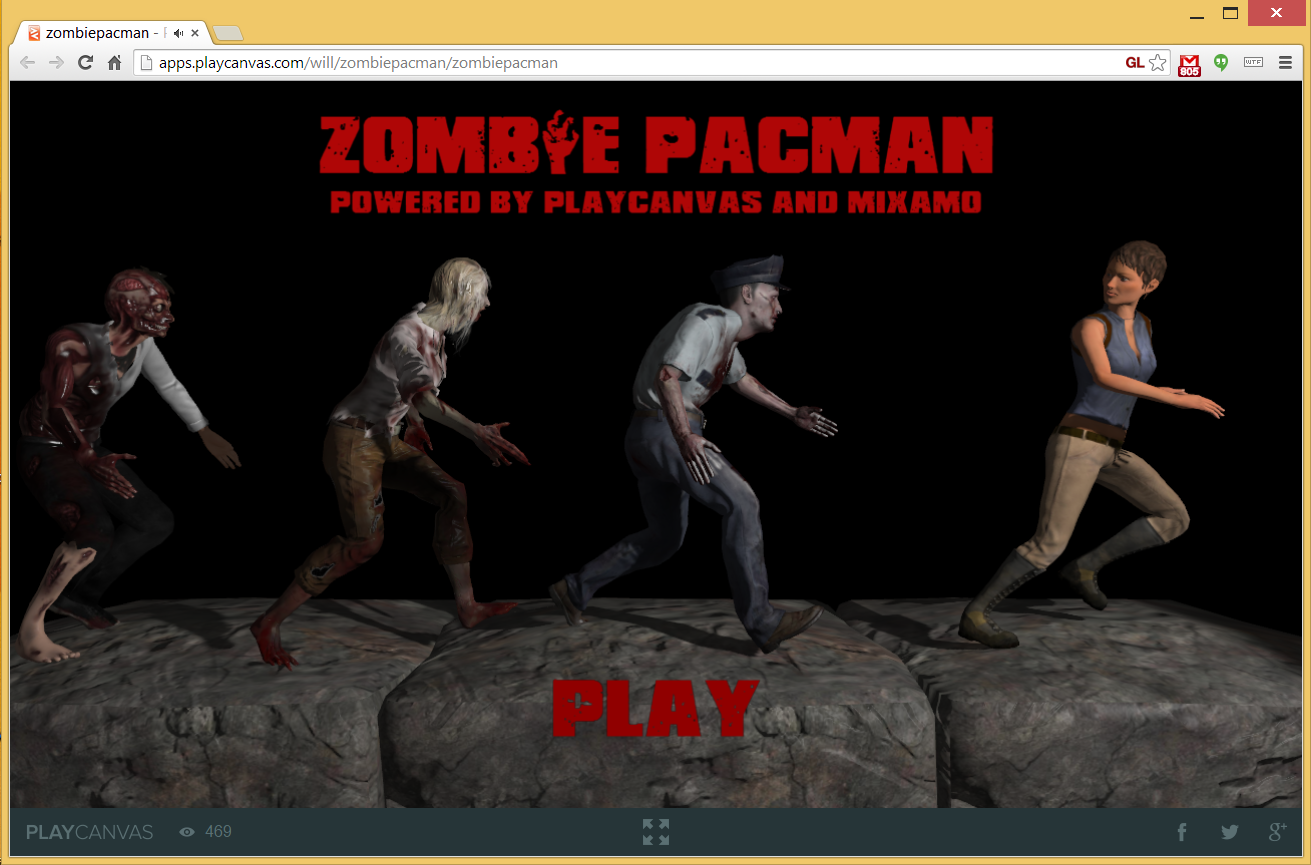Open the Gmail checker extension
Screen dimensions: 1311x865
pos(1189,64)
